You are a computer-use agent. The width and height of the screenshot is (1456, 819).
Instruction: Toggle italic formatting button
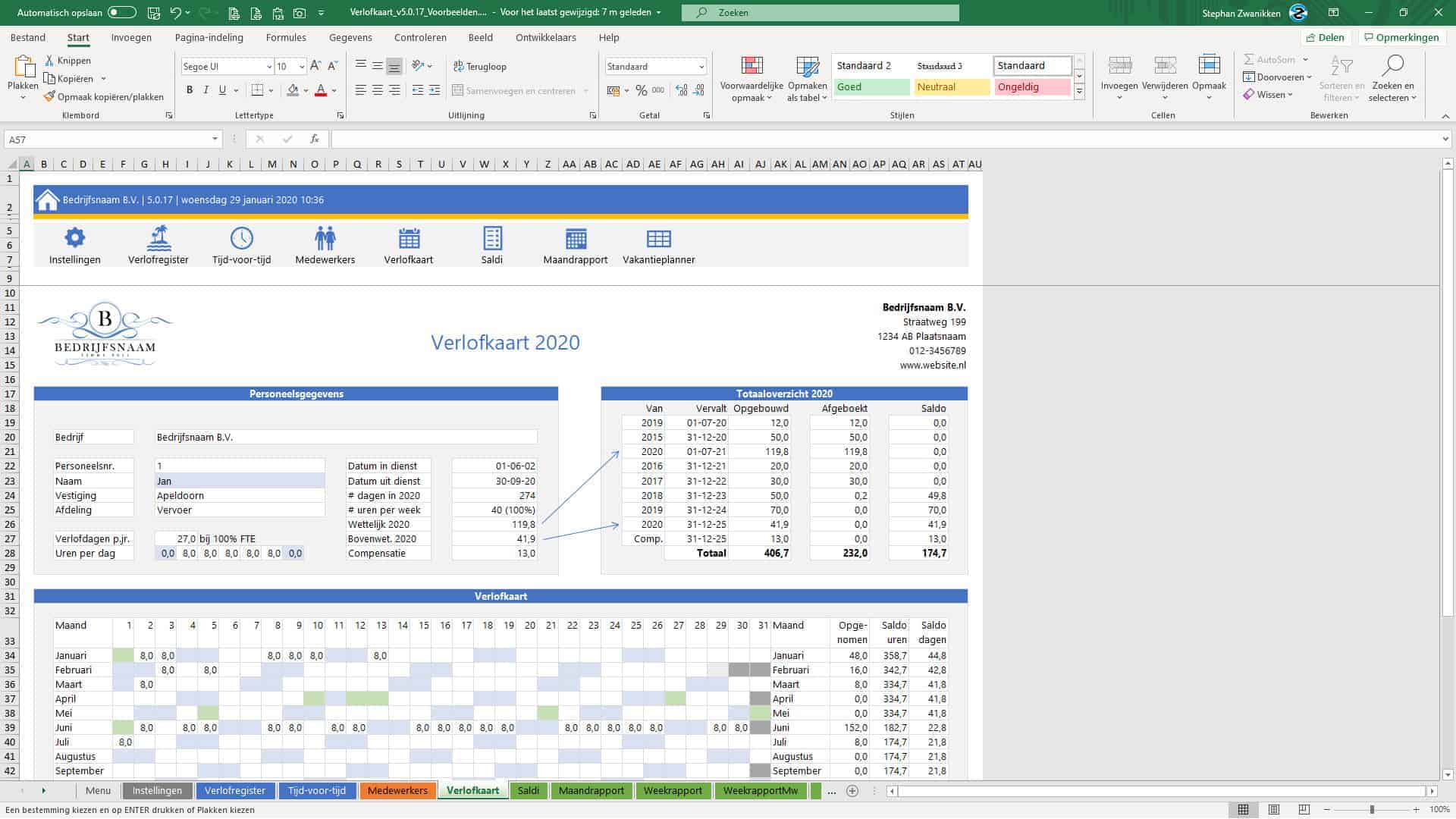coord(206,90)
